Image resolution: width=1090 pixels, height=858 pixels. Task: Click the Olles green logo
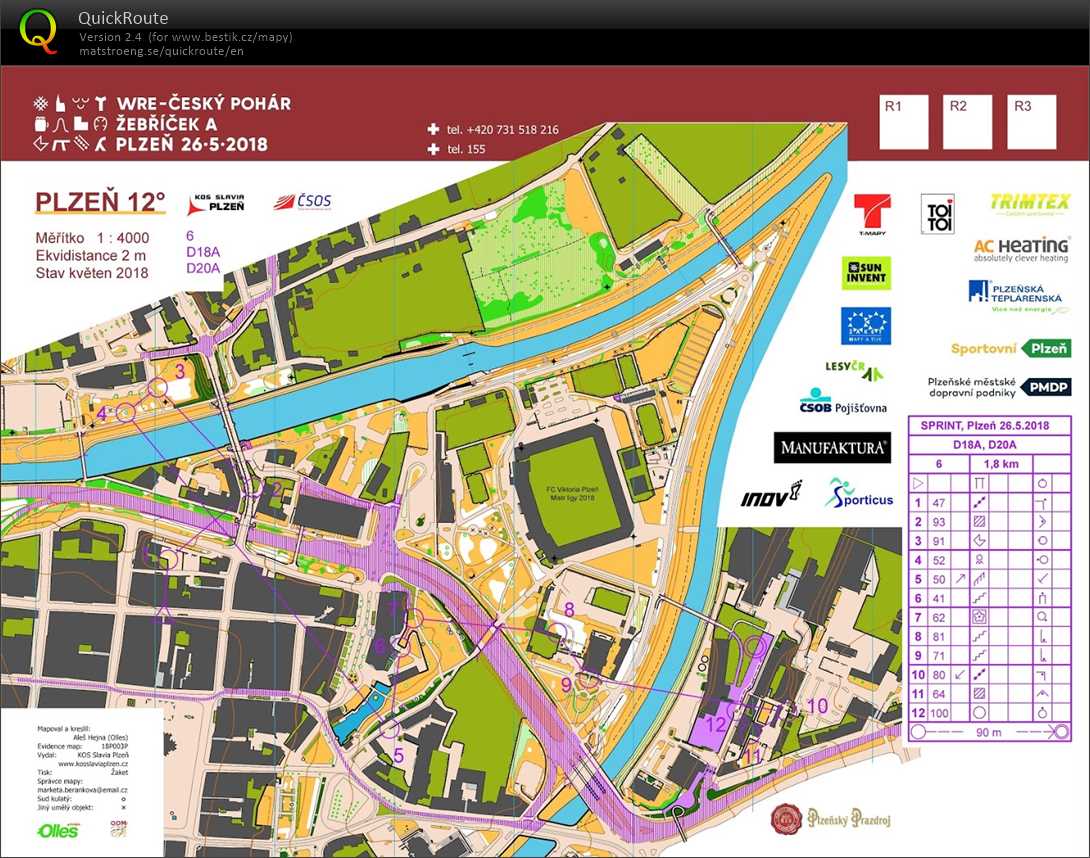pyautogui.click(x=57, y=830)
